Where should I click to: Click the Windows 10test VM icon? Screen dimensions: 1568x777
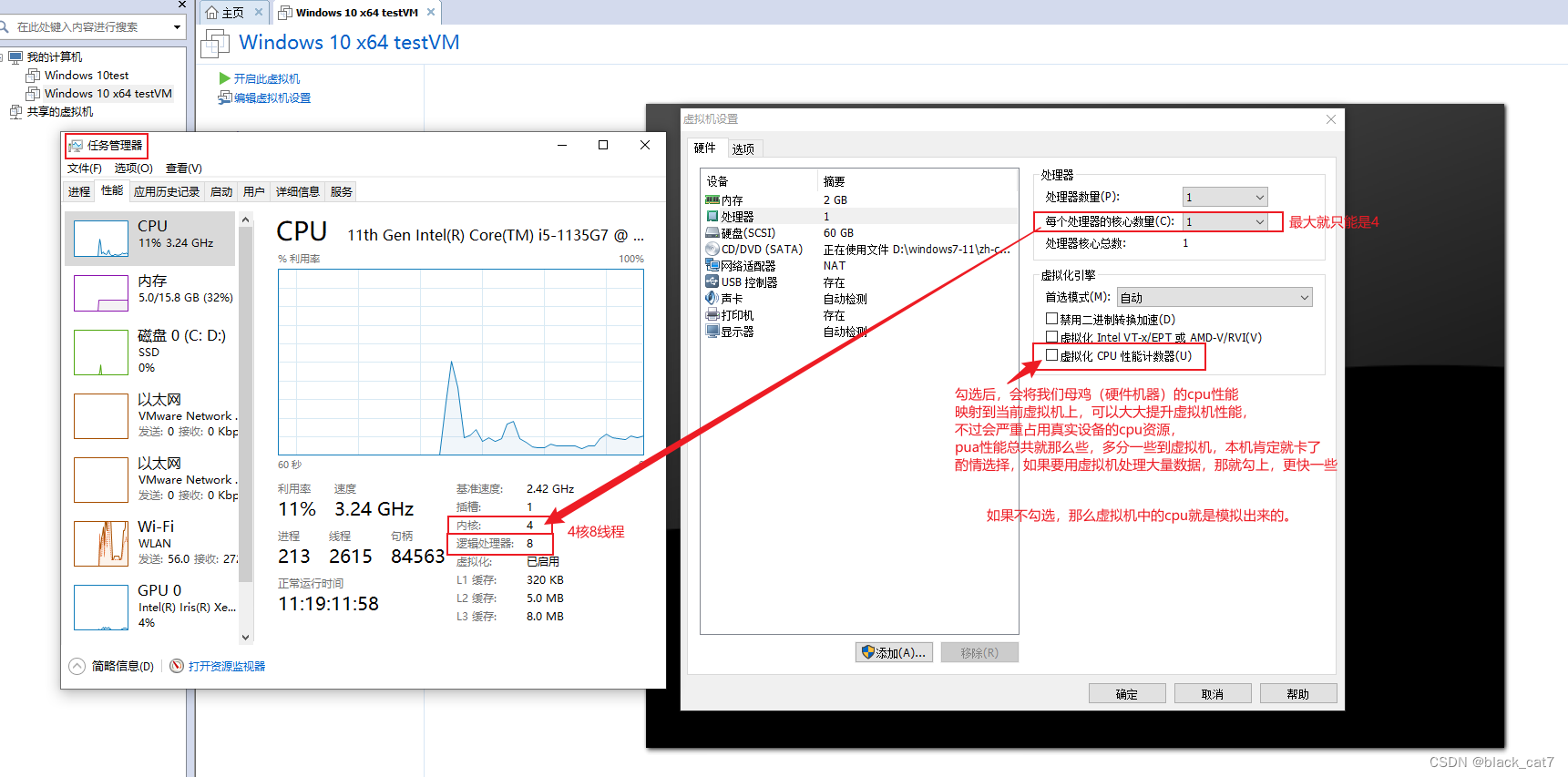(x=33, y=75)
